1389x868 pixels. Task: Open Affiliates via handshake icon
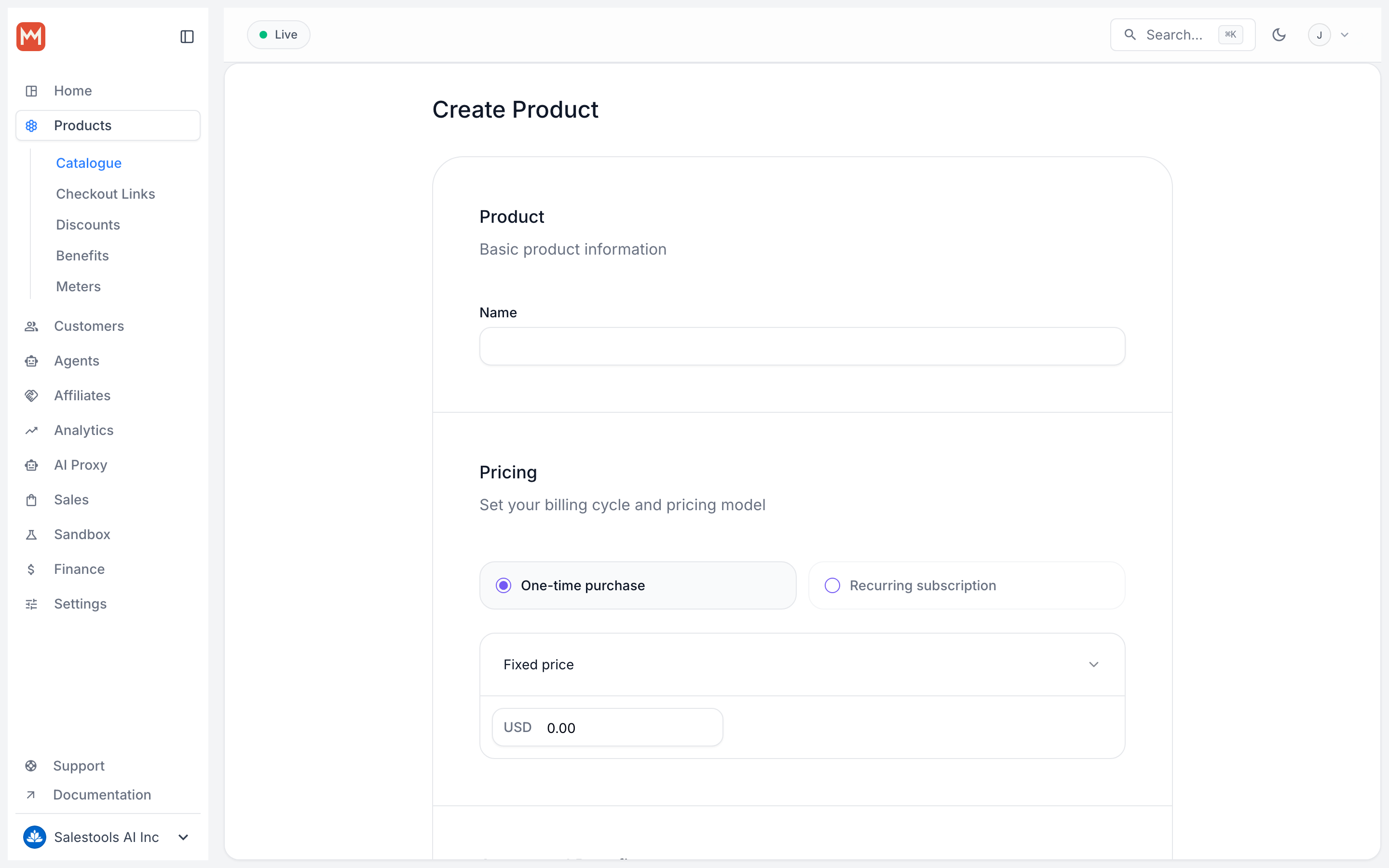(31, 395)
